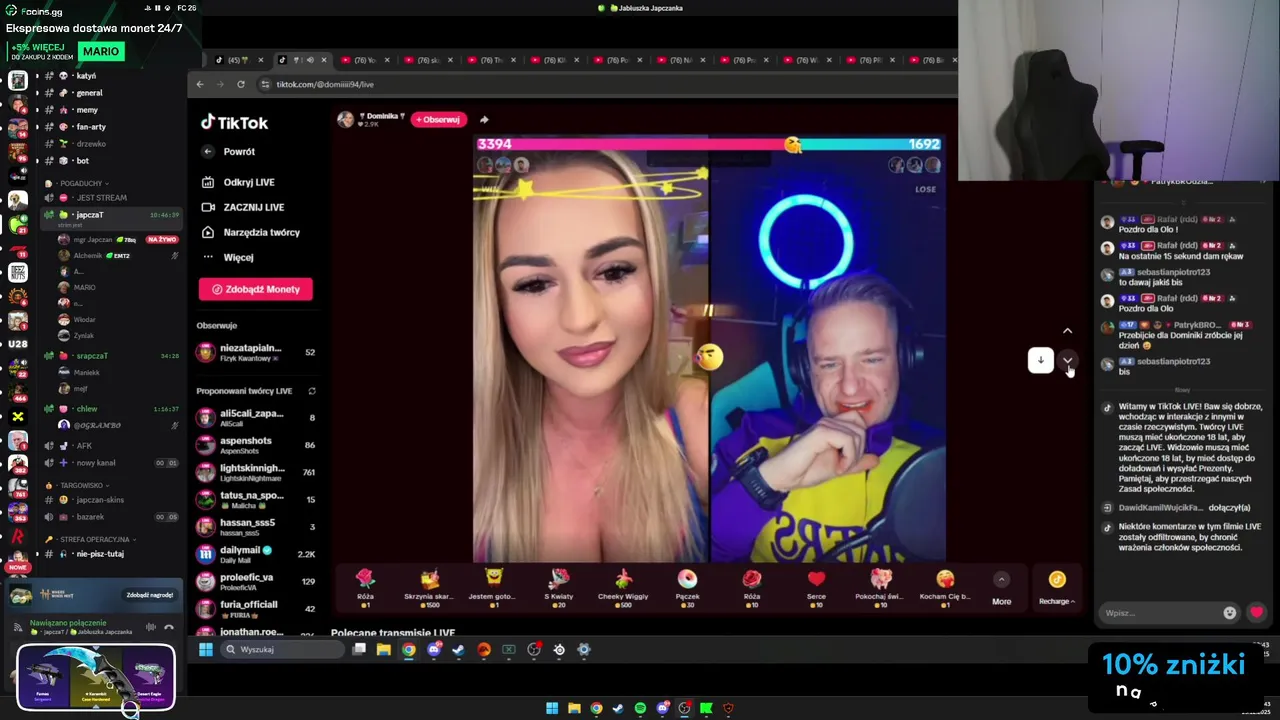Send the Pączek donut gift
1280x720 pixels.
[687, 588]
